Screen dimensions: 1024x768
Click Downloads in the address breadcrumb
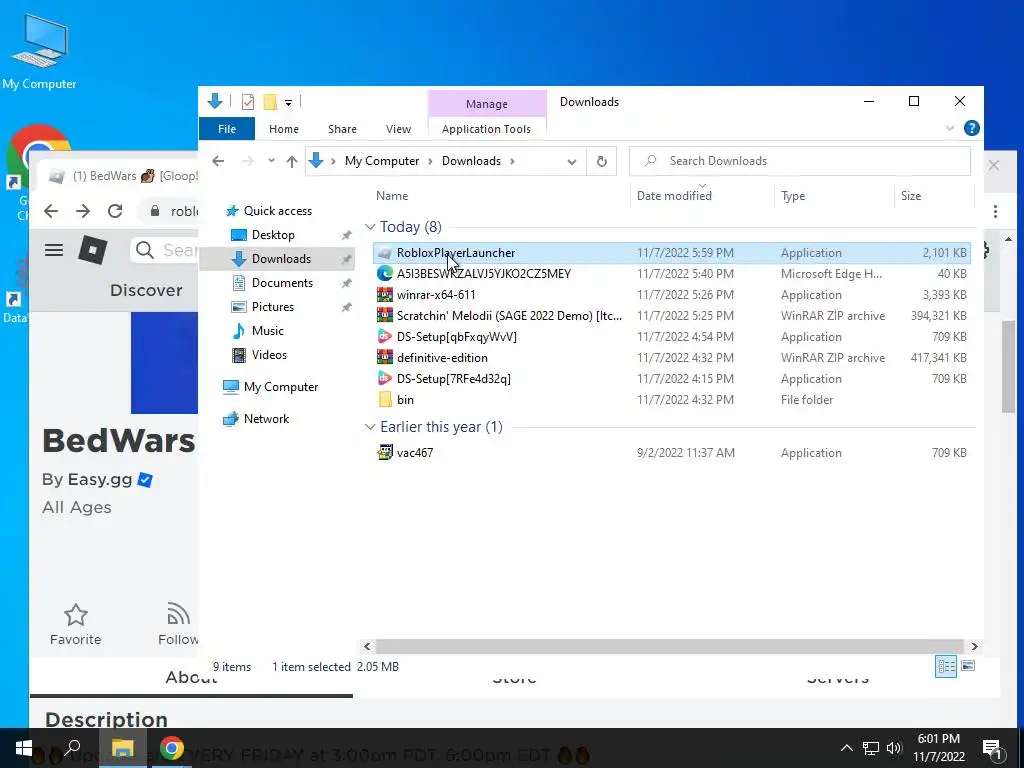tap(472, 161)
